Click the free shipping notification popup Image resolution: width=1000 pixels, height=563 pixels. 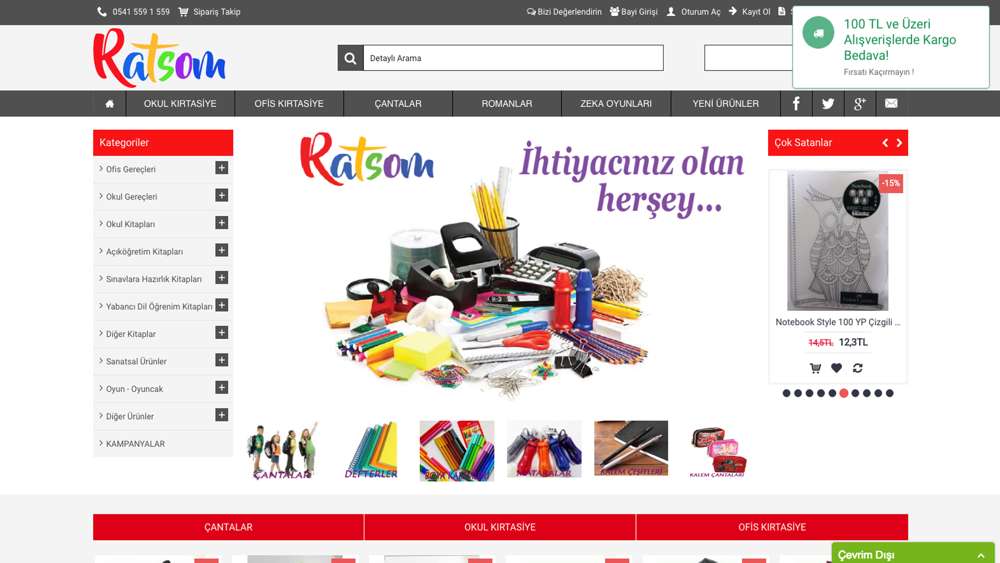[x=891, y=47]
